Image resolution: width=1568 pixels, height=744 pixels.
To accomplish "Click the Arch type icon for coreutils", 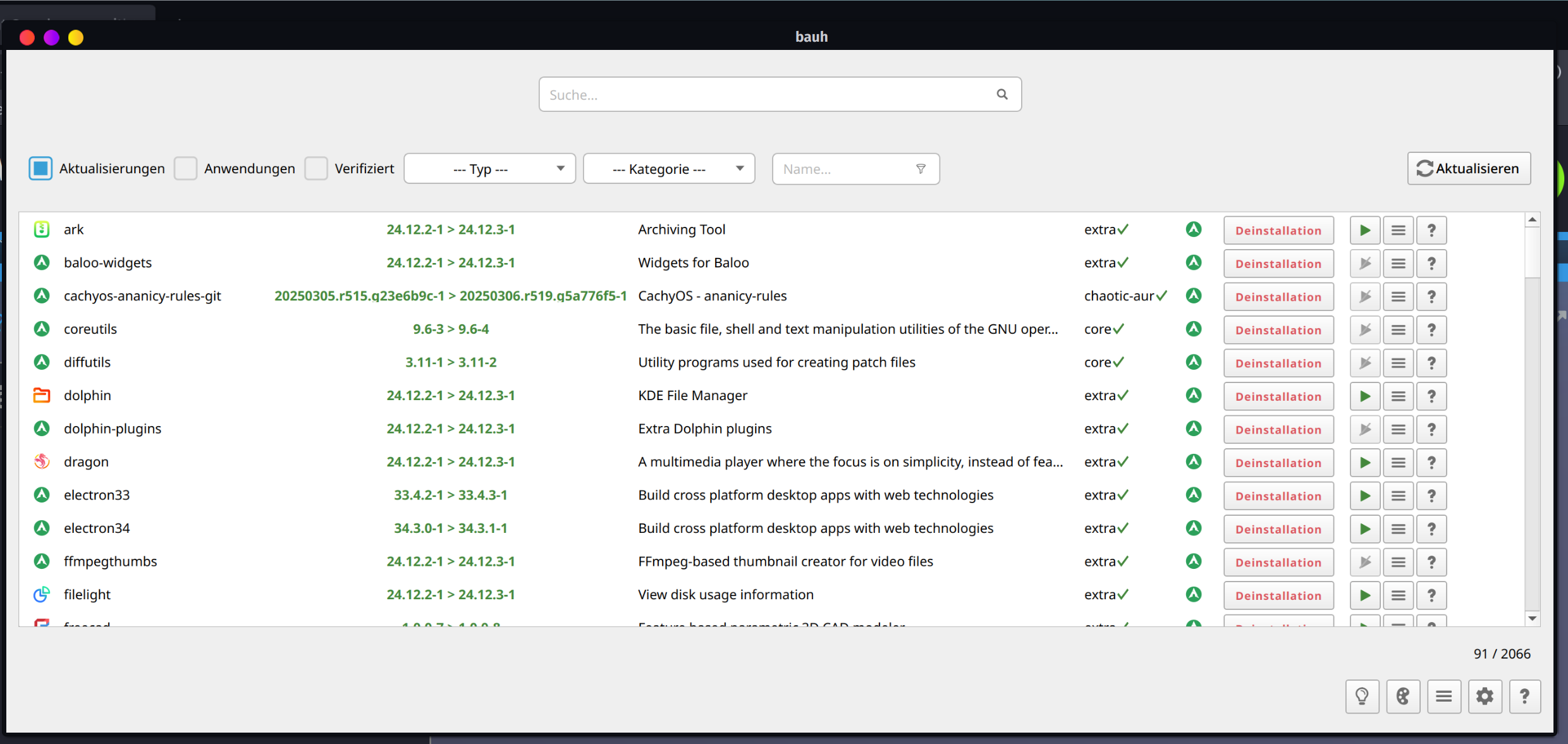I will (x=1194, y=329).
